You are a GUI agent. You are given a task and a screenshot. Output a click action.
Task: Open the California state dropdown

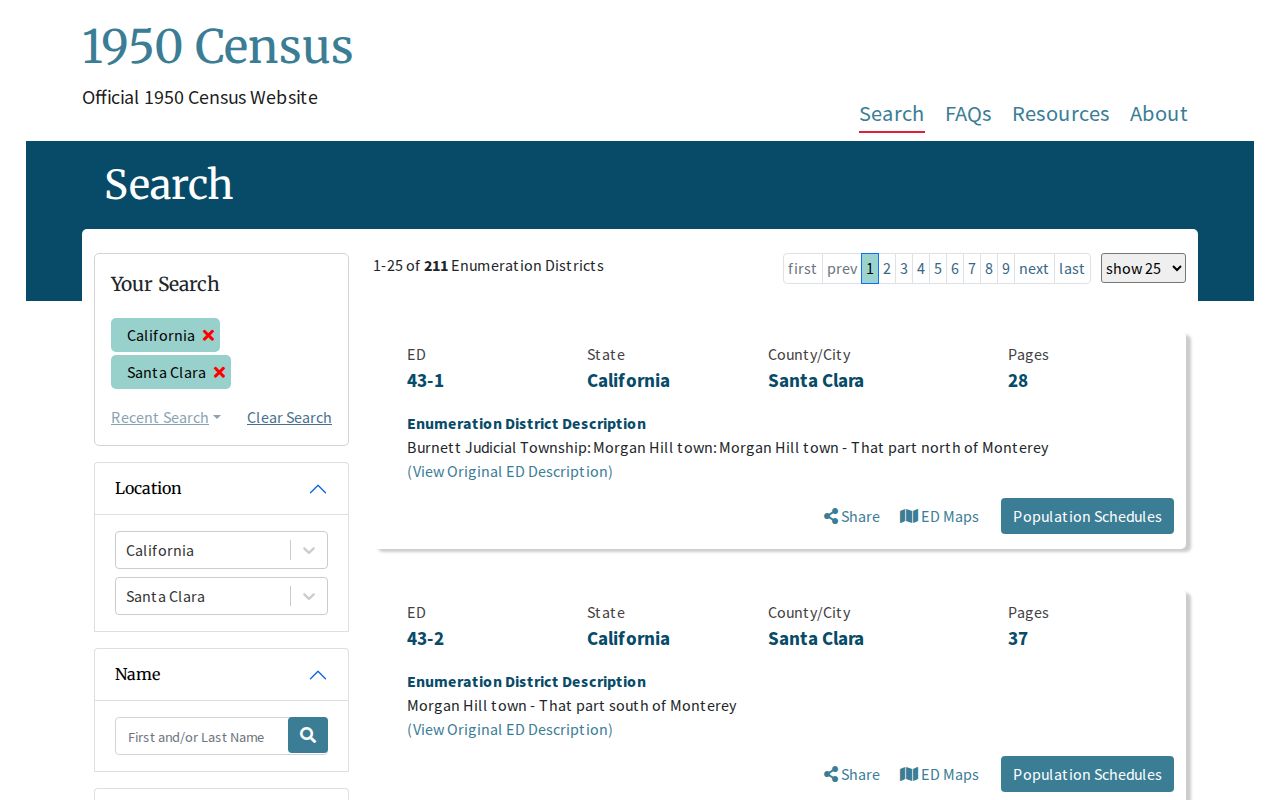(x=221, y=550)
